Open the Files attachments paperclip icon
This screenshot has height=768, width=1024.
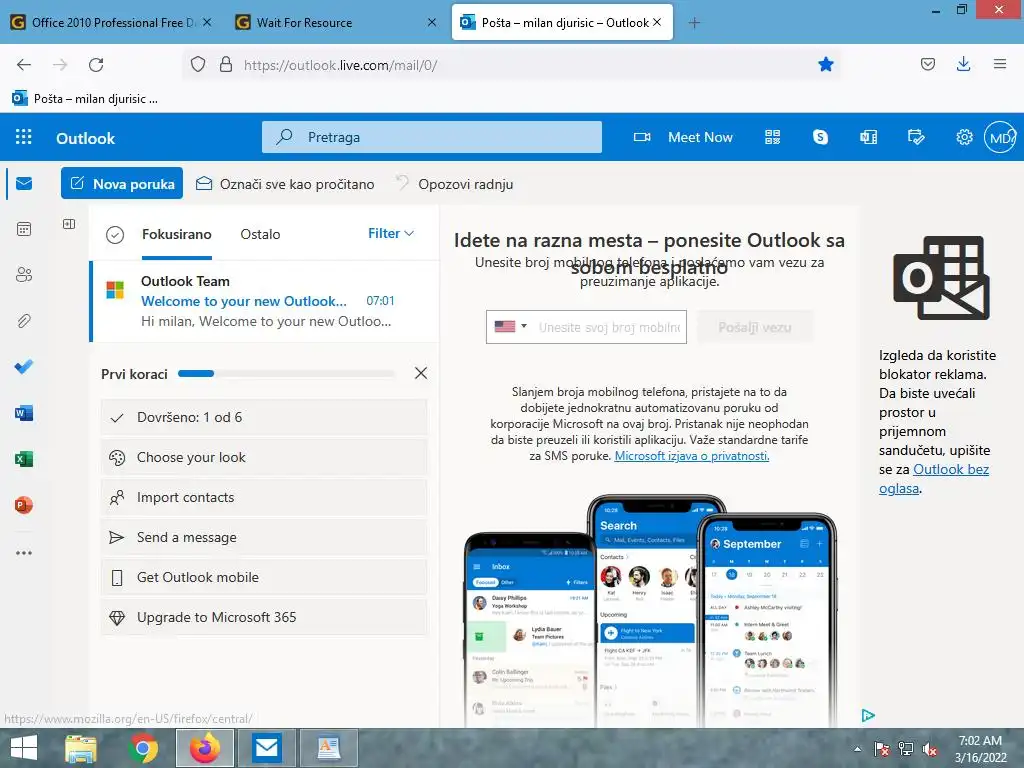24,321
